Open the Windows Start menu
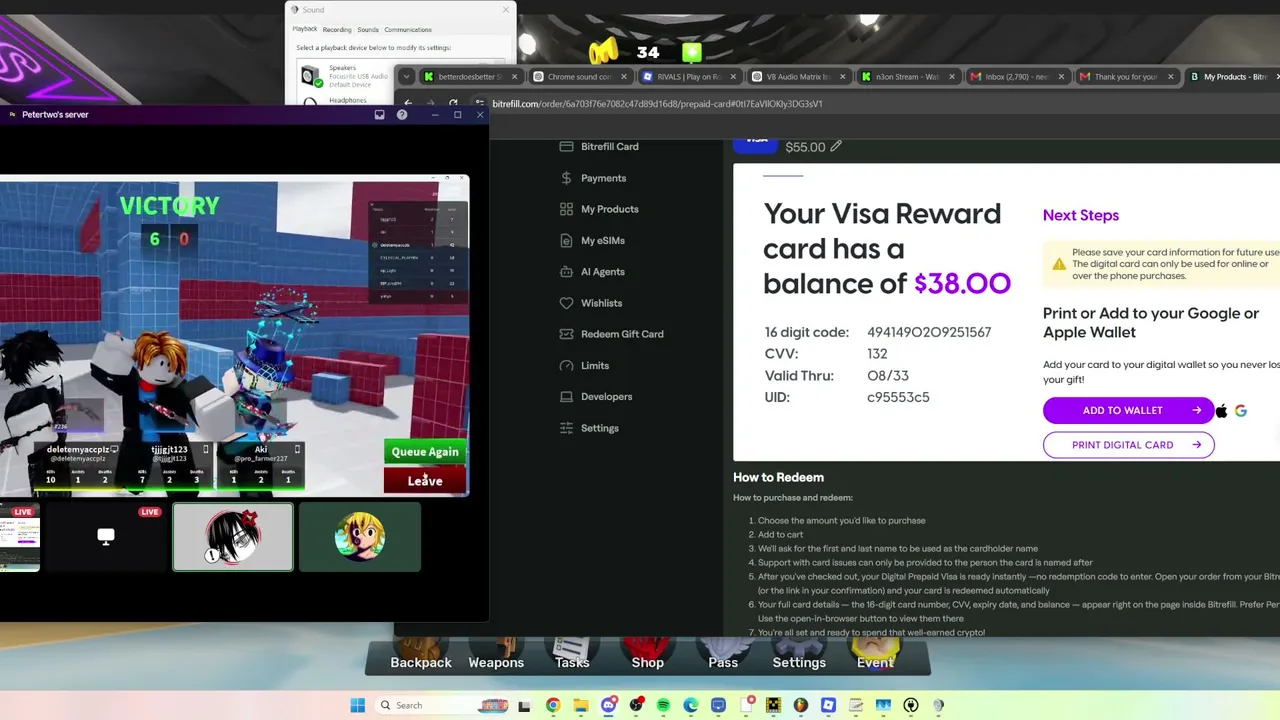 (x=357, y=705)
